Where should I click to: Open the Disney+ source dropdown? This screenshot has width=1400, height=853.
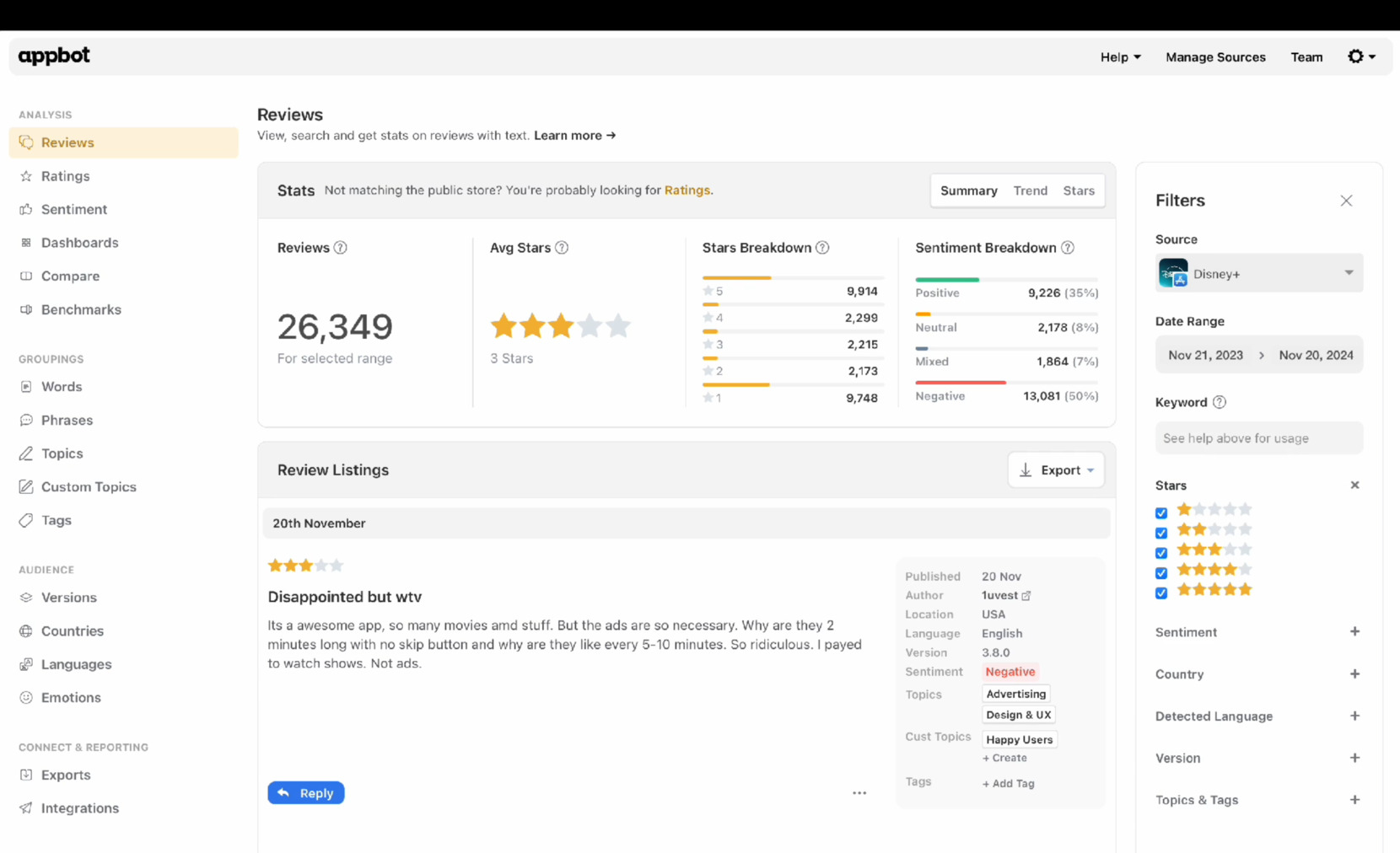[1257, 273]
